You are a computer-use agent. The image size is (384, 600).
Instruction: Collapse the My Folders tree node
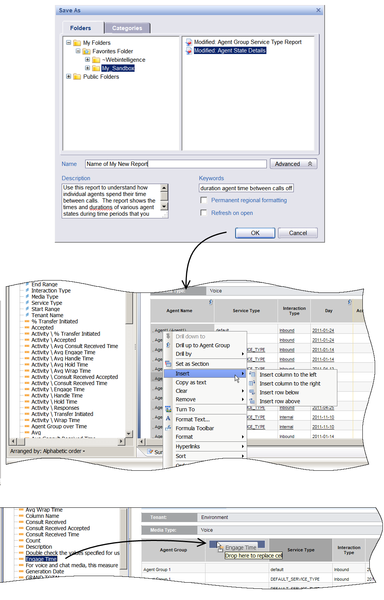pyautogui.click(x=68, y=42)
